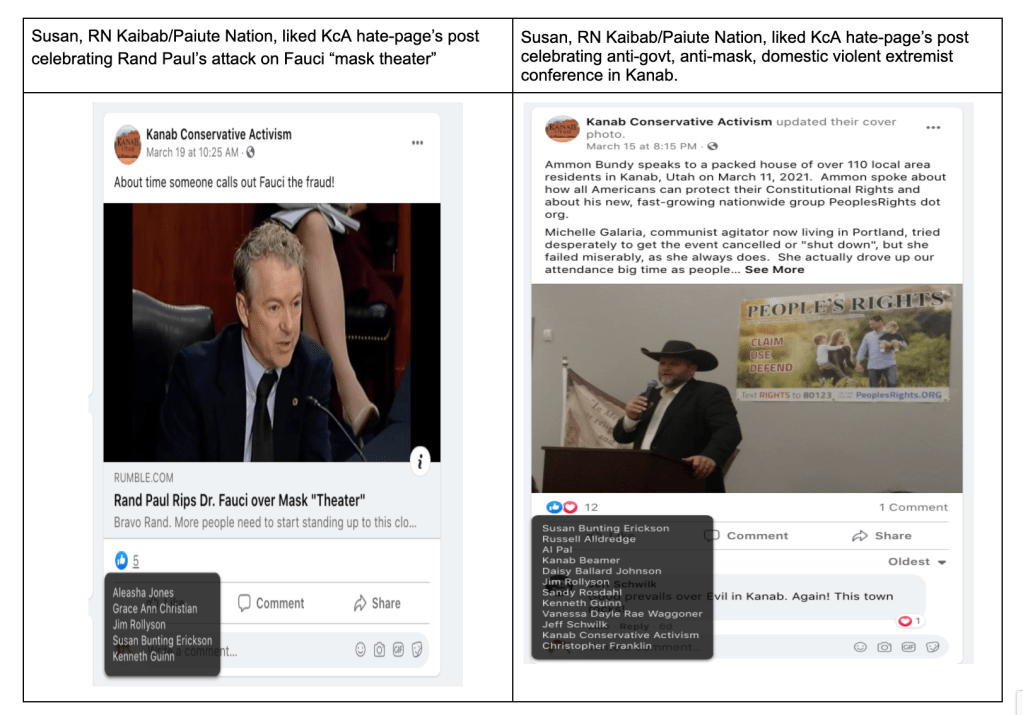Click the heart reaction icon beside 12
Image resolution: width=1023 pixels, height=715 pixels.
point(571,507)
